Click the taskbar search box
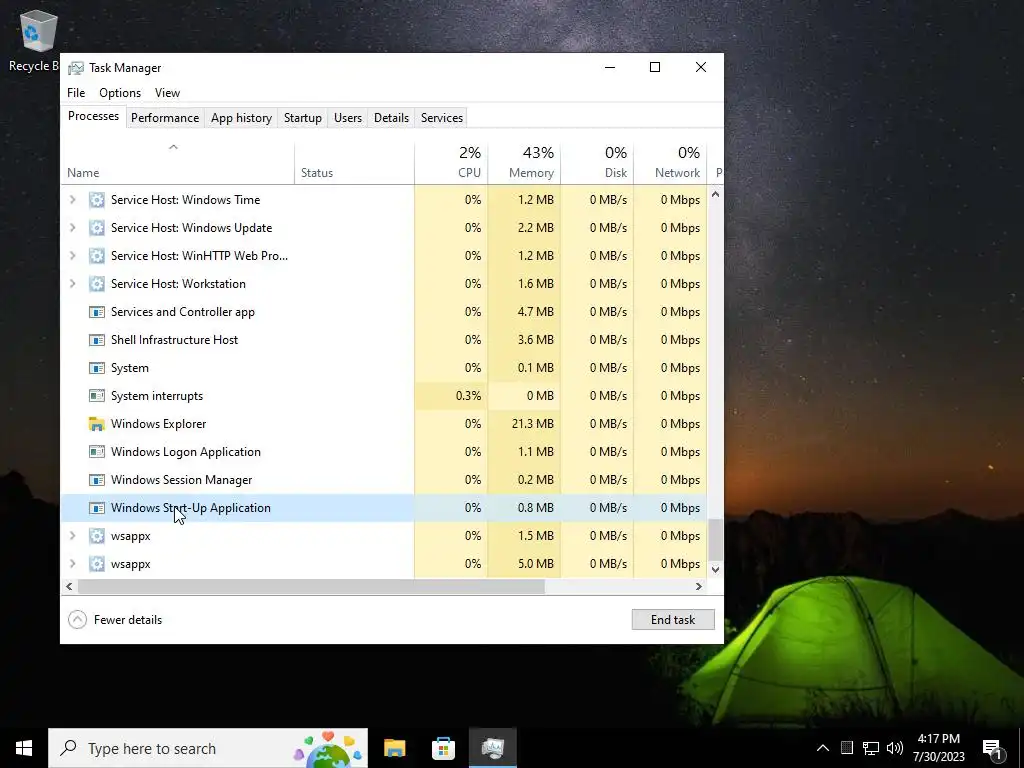Screen dimensions: 1024x768 click(x=208, y=748)
